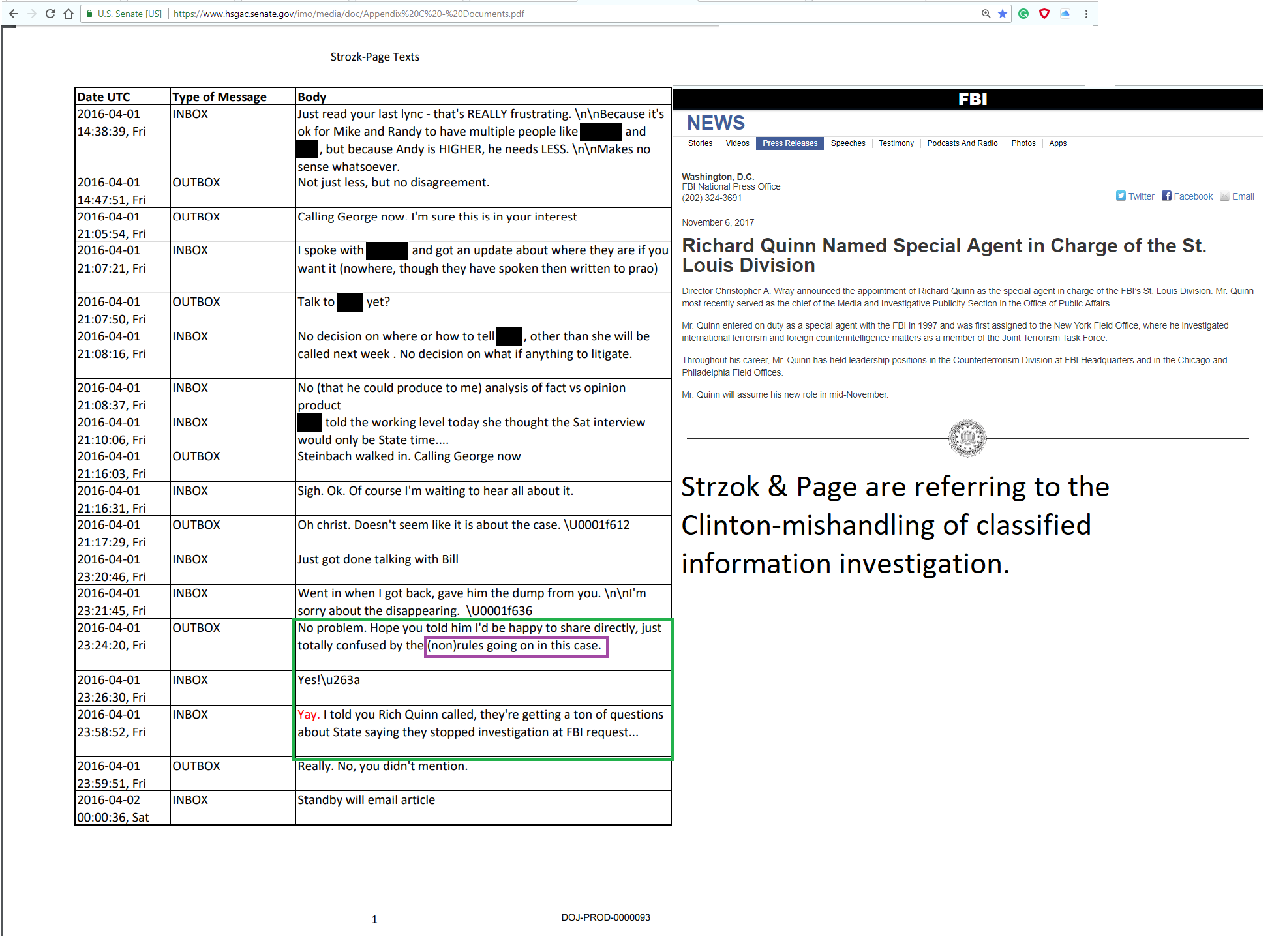
Task: View the Videos section
Action: tap(737, 143)
